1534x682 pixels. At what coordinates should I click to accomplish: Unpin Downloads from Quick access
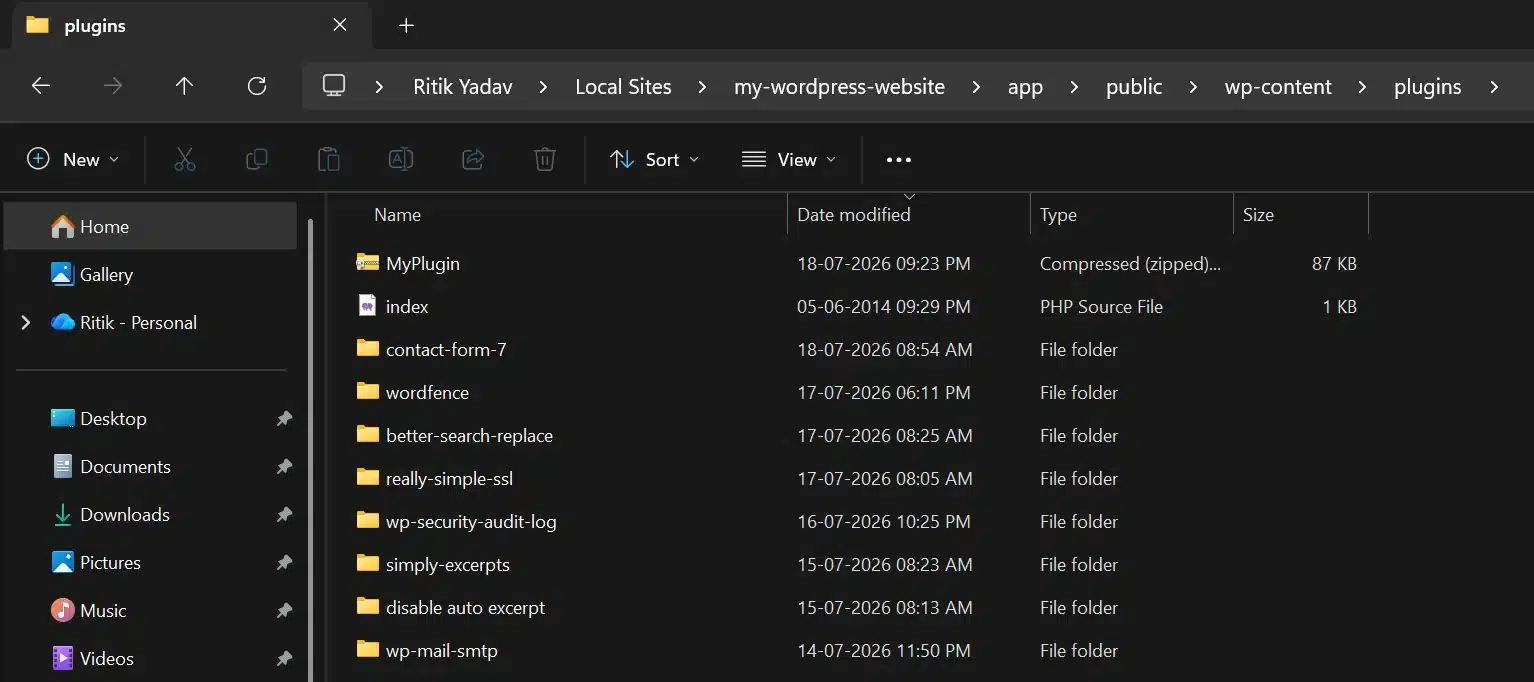pyautogui.click(x=284, y=515)
